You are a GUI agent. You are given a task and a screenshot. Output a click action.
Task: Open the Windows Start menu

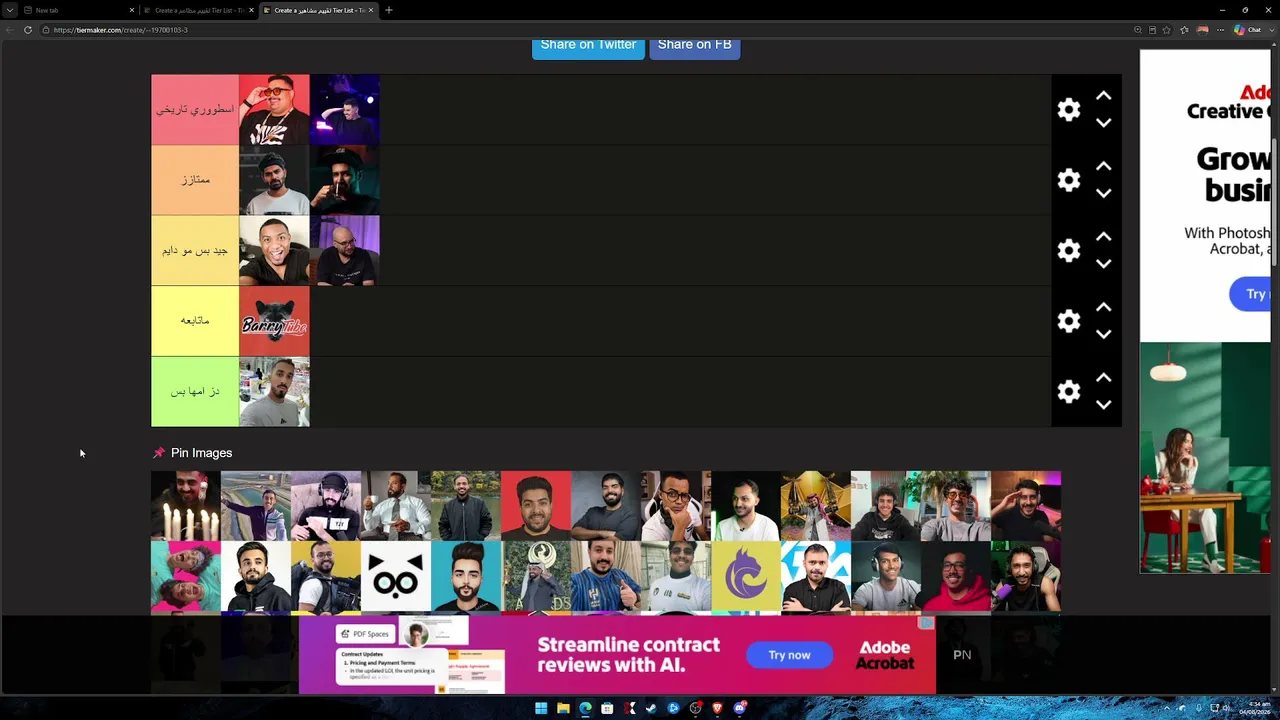(x=541, y=708)
